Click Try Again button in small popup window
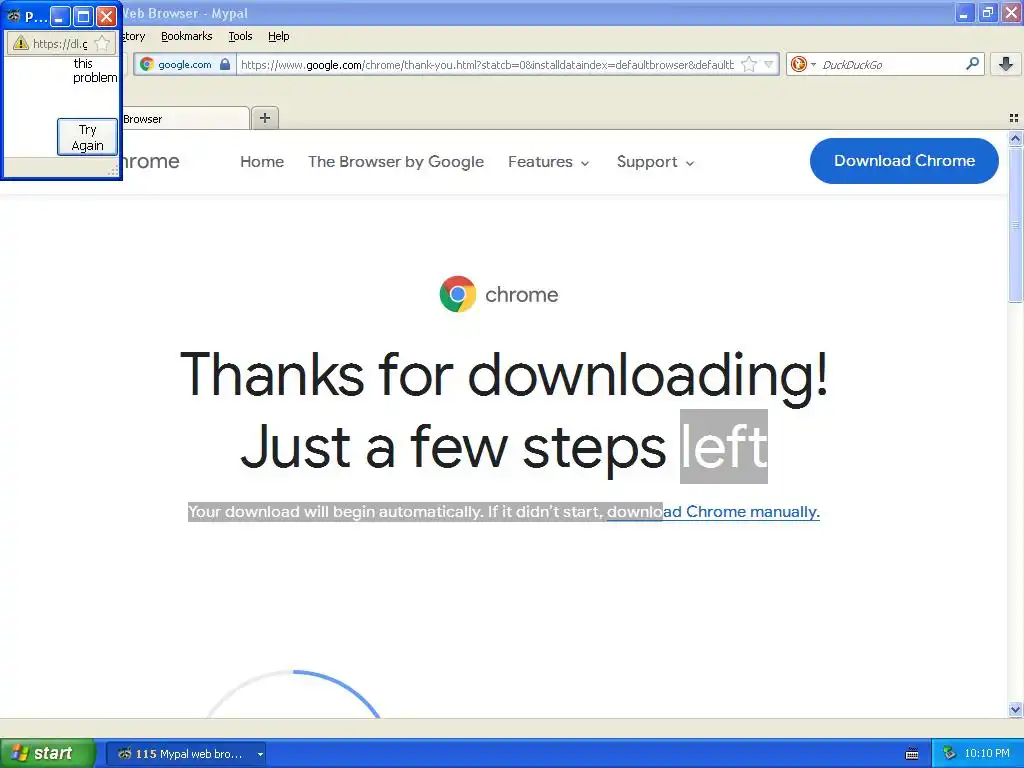Viewport: 1024px width, 768px height. point(87,137)
